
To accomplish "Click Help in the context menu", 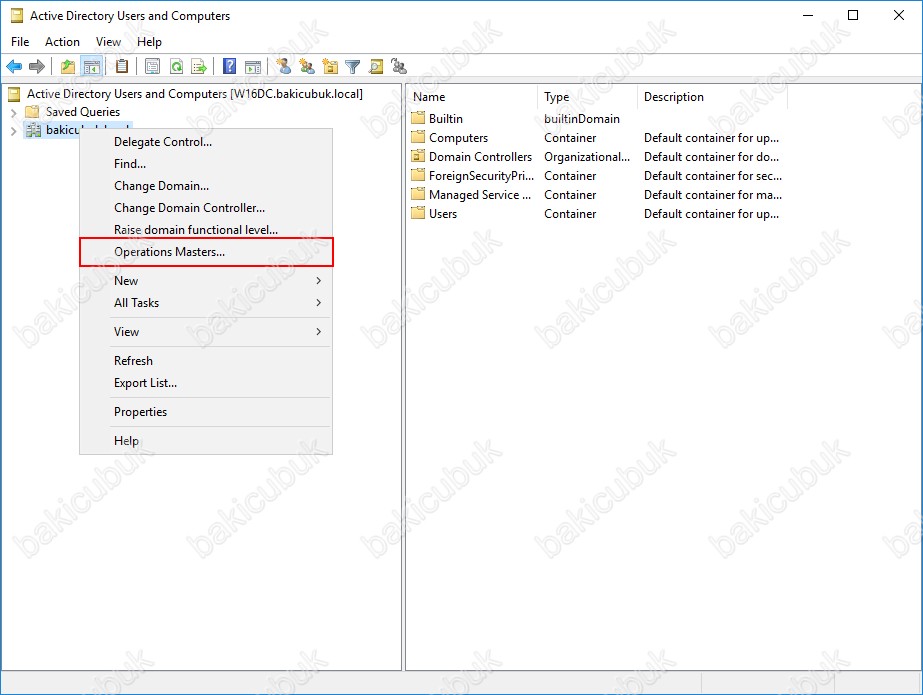I will point(206,441).
